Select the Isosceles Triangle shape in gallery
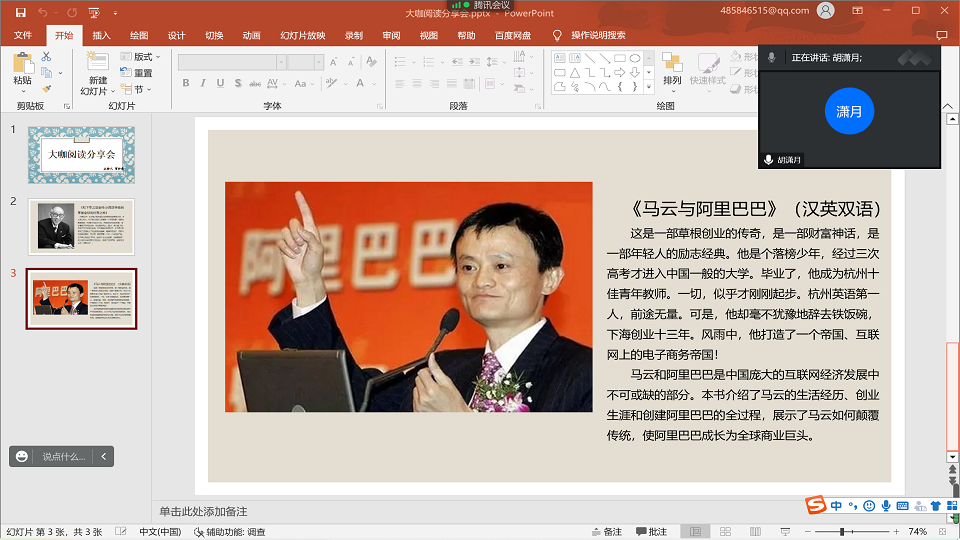The height and width of the screenshot is (540, 960). tap(575, 73)
